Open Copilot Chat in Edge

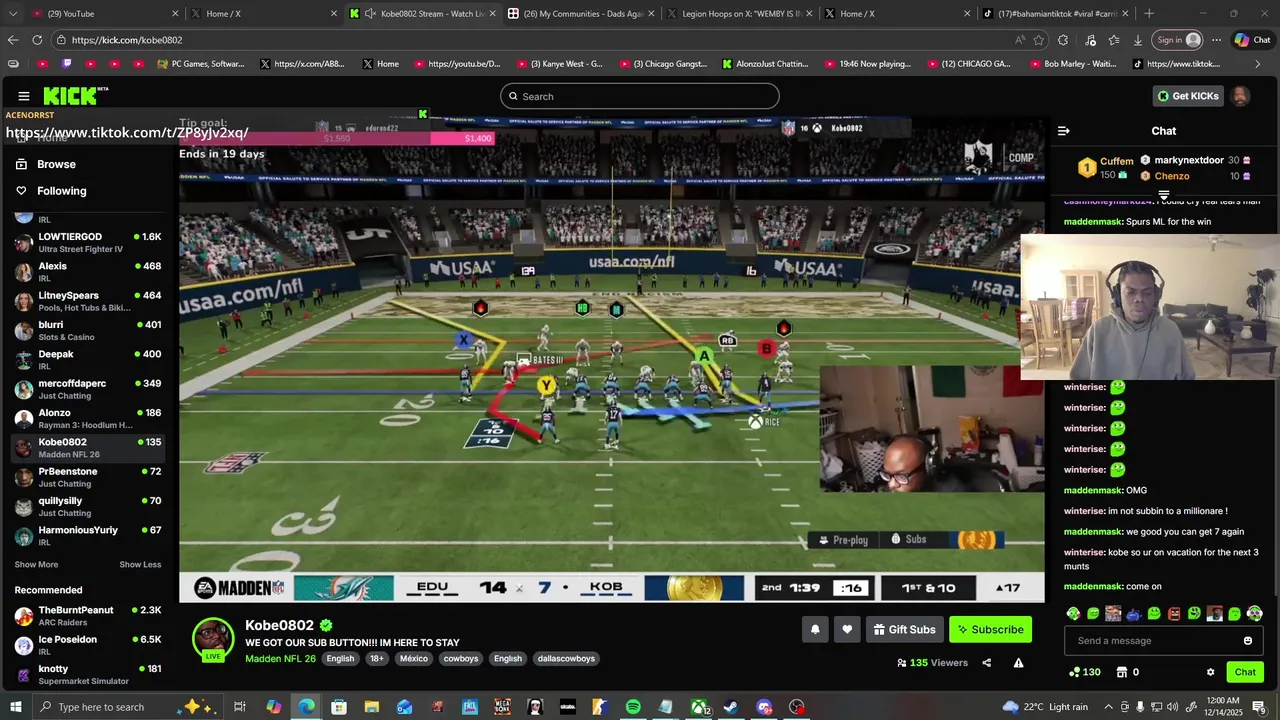pos(1252,40)
